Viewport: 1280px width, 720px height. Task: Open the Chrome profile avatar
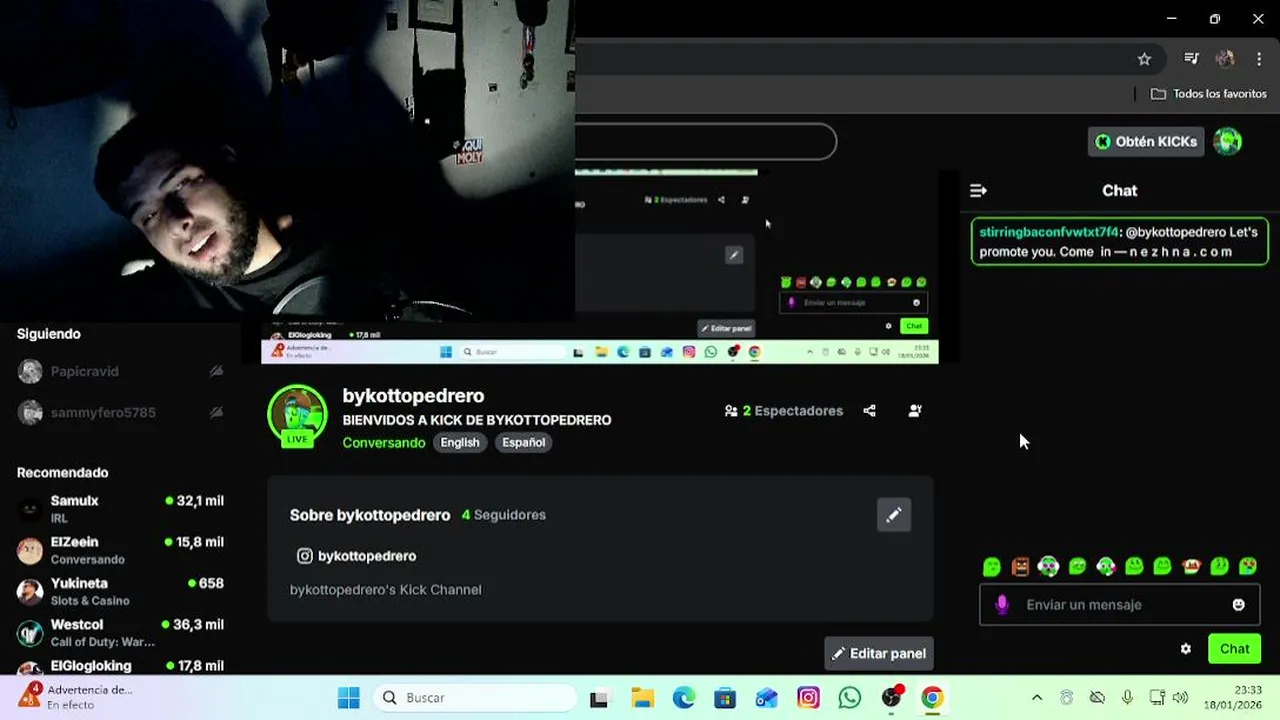1225,59
